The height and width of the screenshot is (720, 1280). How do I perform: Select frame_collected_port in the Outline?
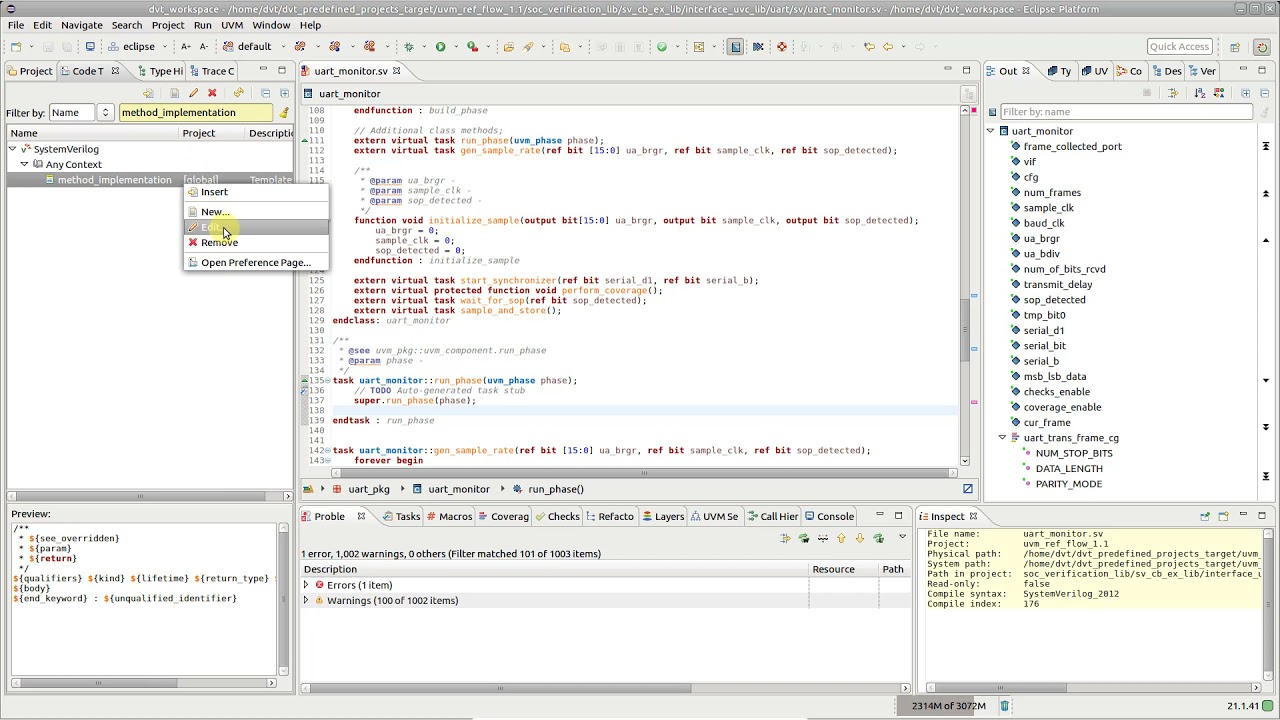pyautogui.click(x=1072, y=146)
